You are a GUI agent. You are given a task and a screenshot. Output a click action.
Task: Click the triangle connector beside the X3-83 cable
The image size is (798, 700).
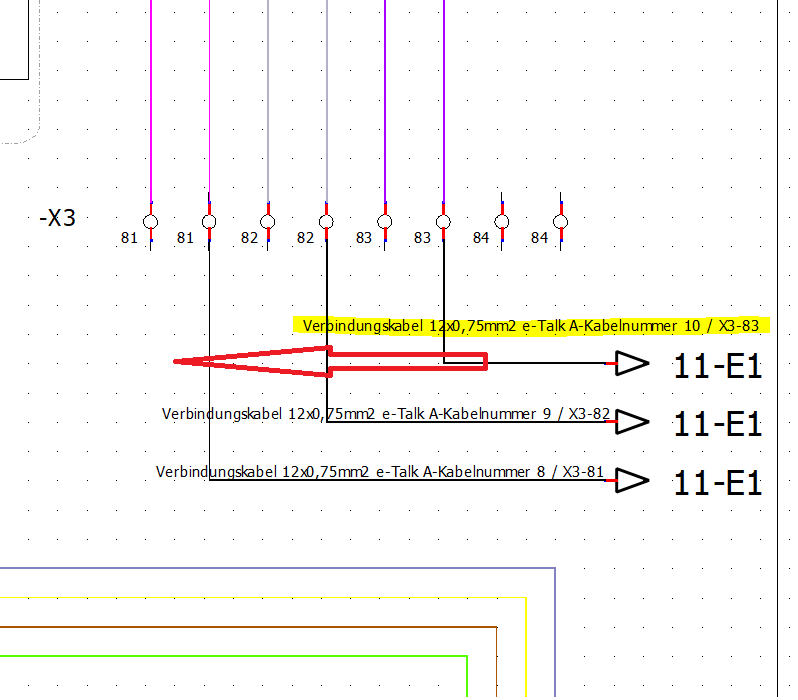(x=632, y=364)
